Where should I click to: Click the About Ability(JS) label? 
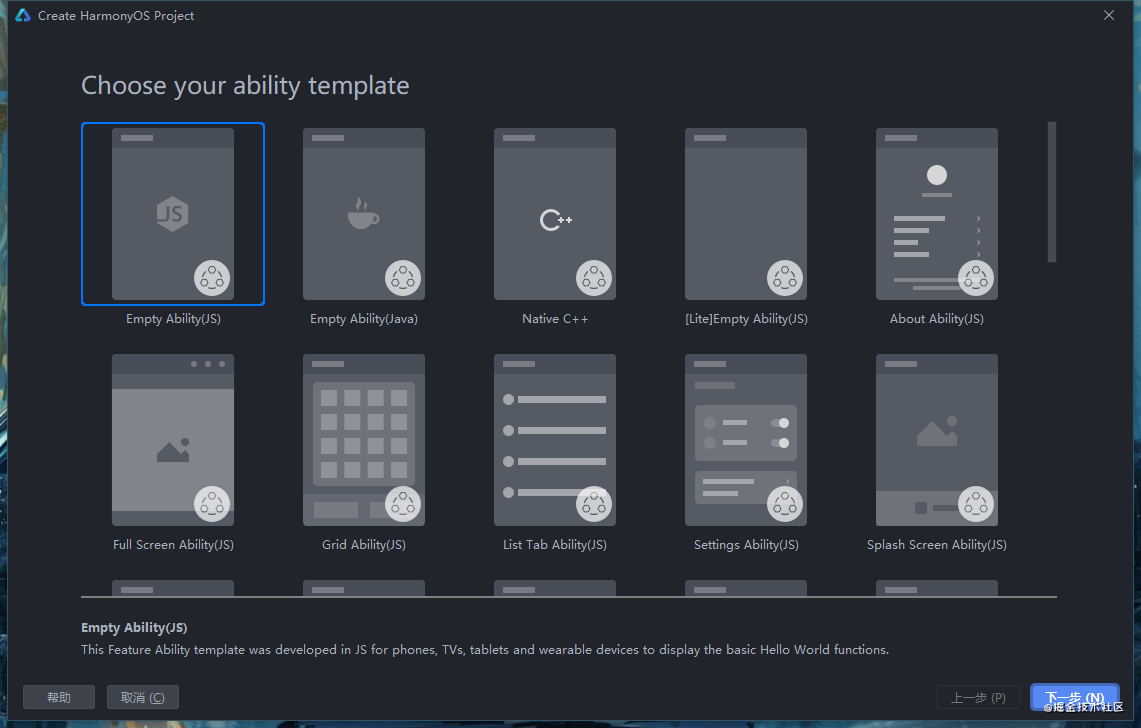point(937,319)
